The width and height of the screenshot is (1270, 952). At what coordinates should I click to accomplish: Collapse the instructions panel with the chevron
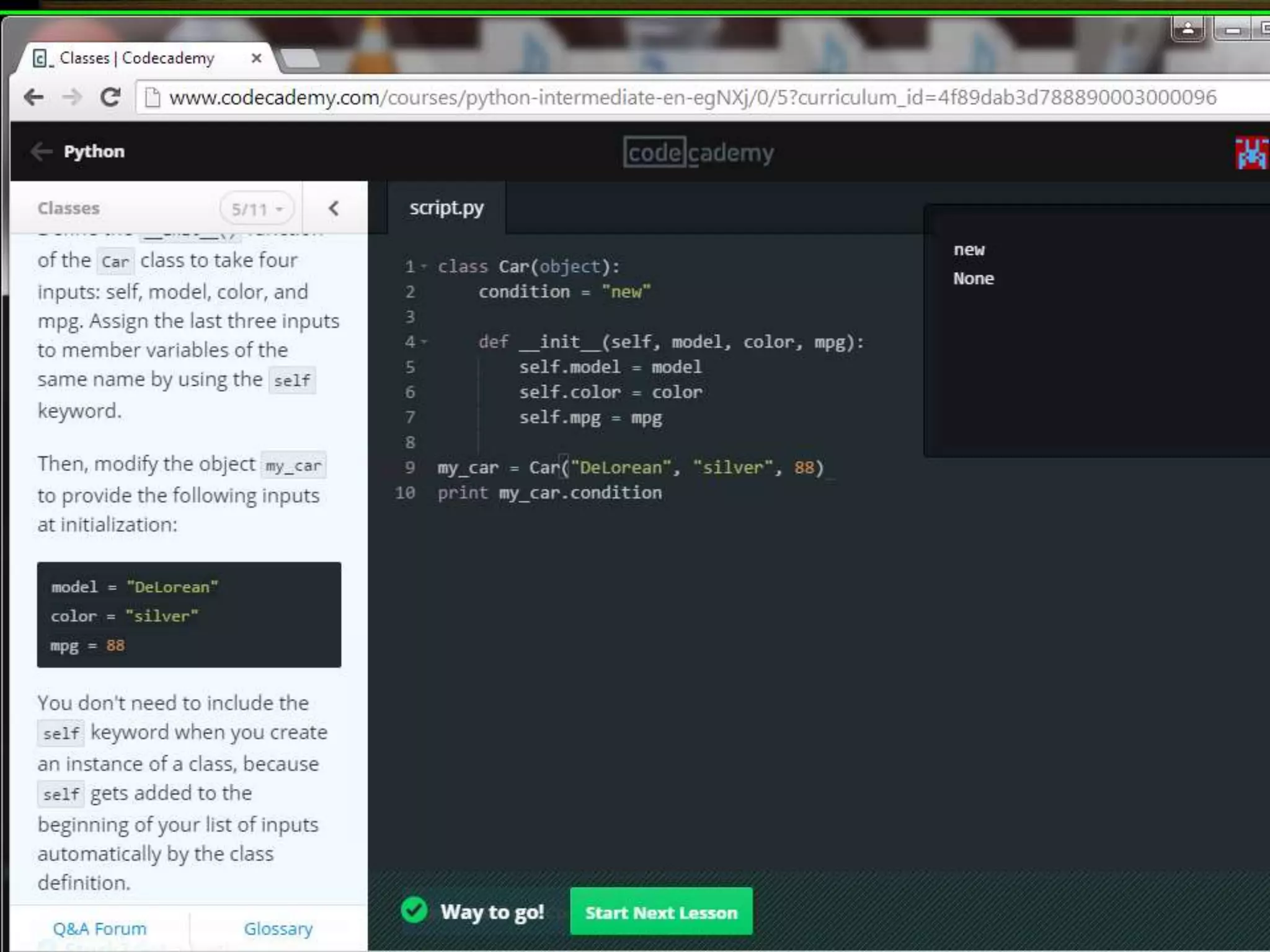click(x=334, y=208)
